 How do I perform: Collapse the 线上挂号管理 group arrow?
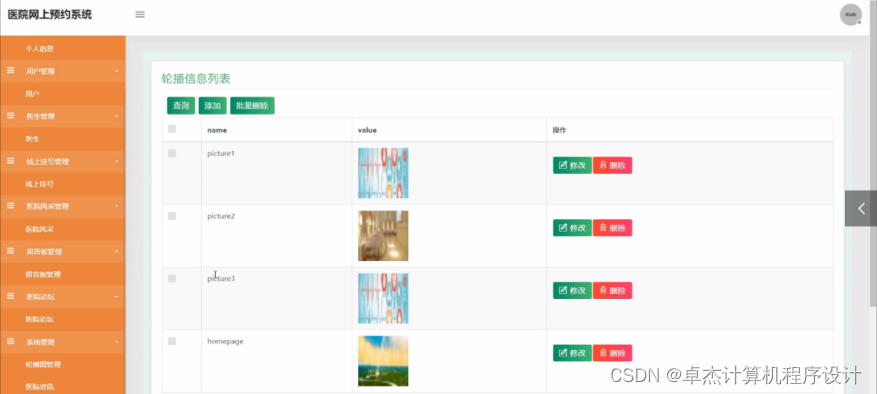coord(116,161)
